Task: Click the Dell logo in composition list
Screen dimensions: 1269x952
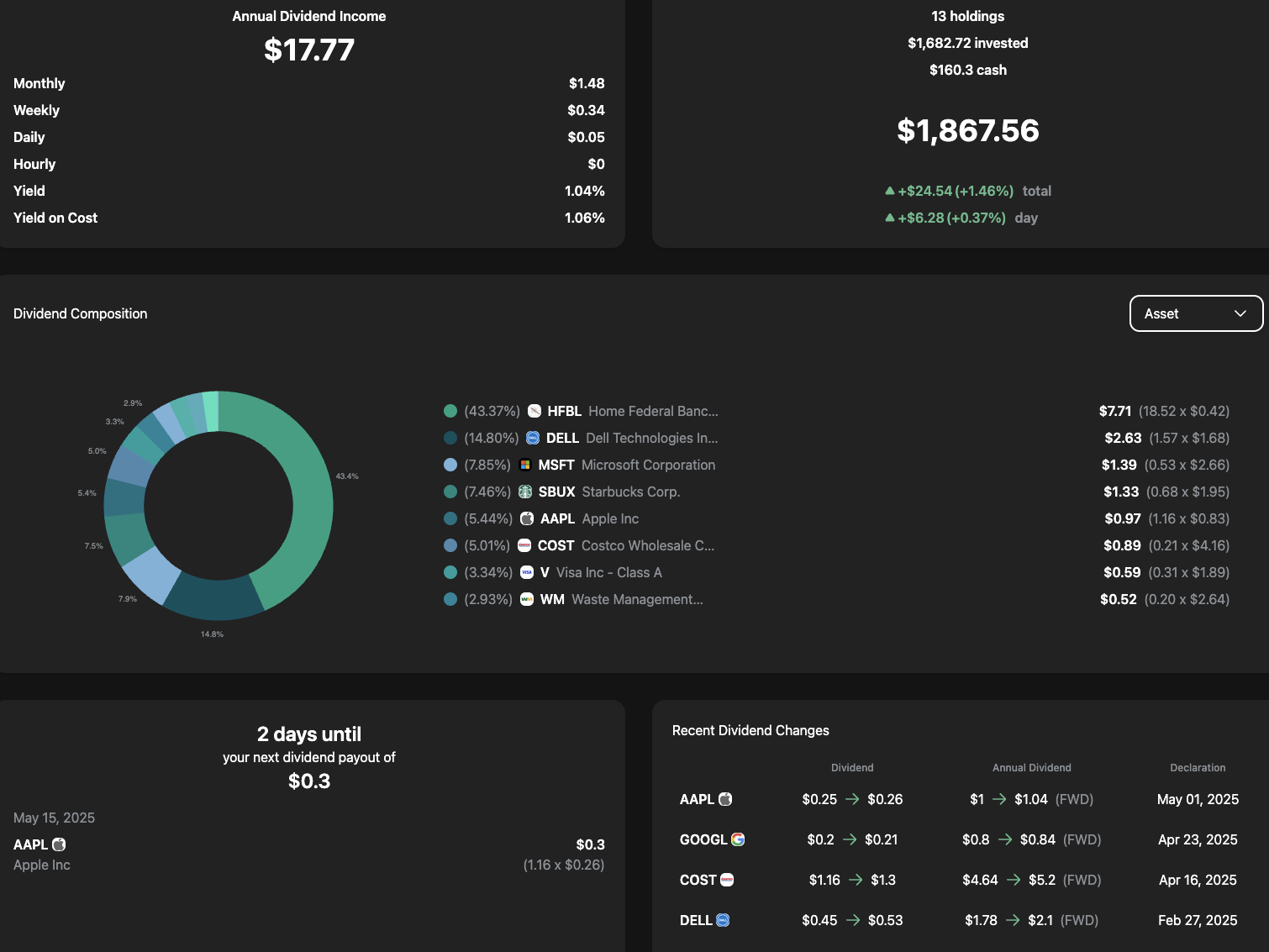Action: point(533,438)
